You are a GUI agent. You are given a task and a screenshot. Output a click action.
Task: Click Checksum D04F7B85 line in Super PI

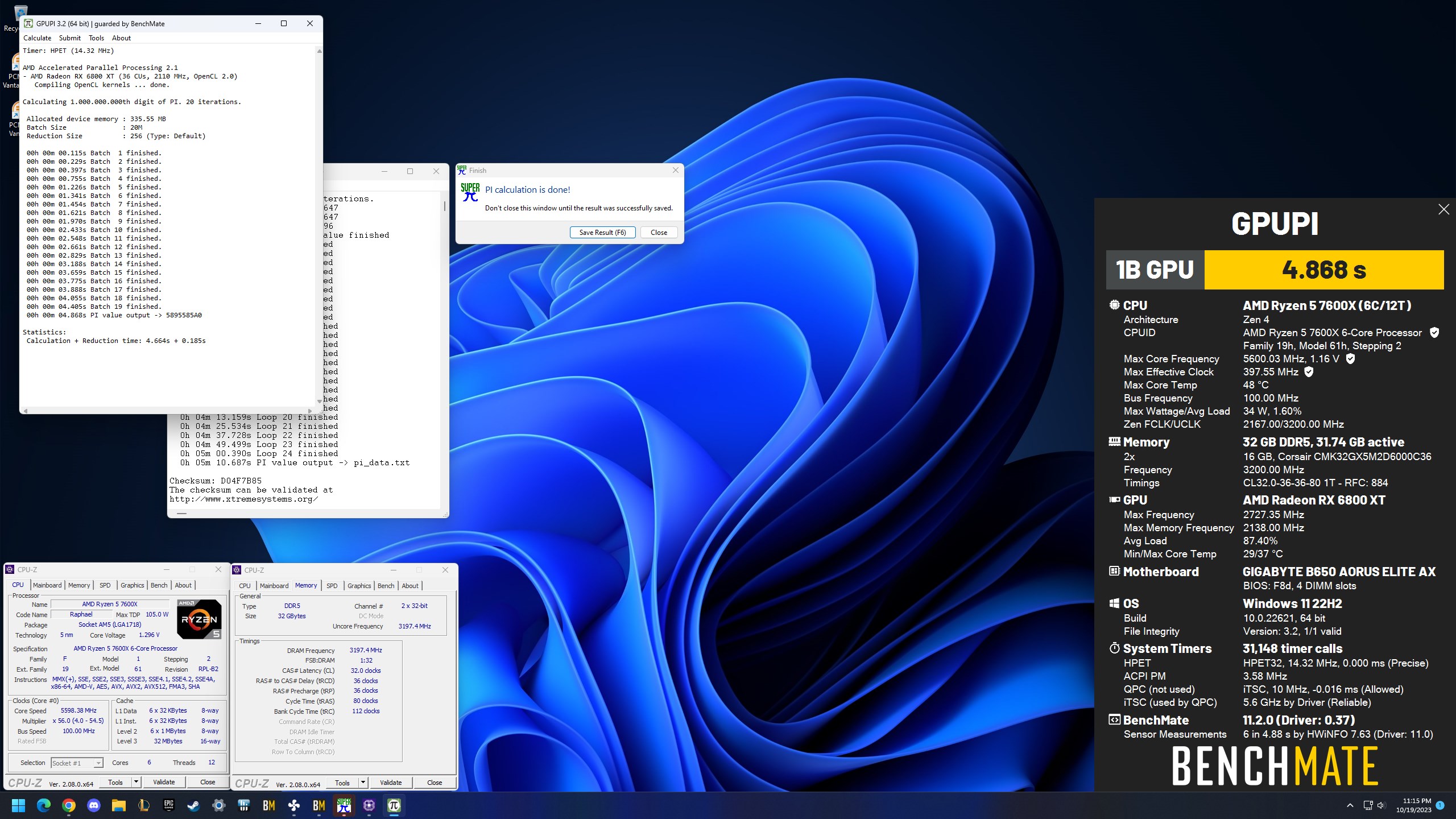(x=216, y=481)
